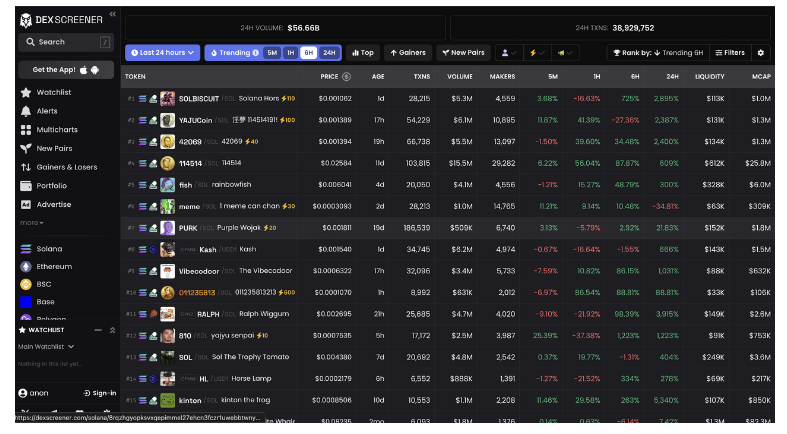Click the Trending info icon
Viewport: 787px width, 434px height.
tap(256, 53)
